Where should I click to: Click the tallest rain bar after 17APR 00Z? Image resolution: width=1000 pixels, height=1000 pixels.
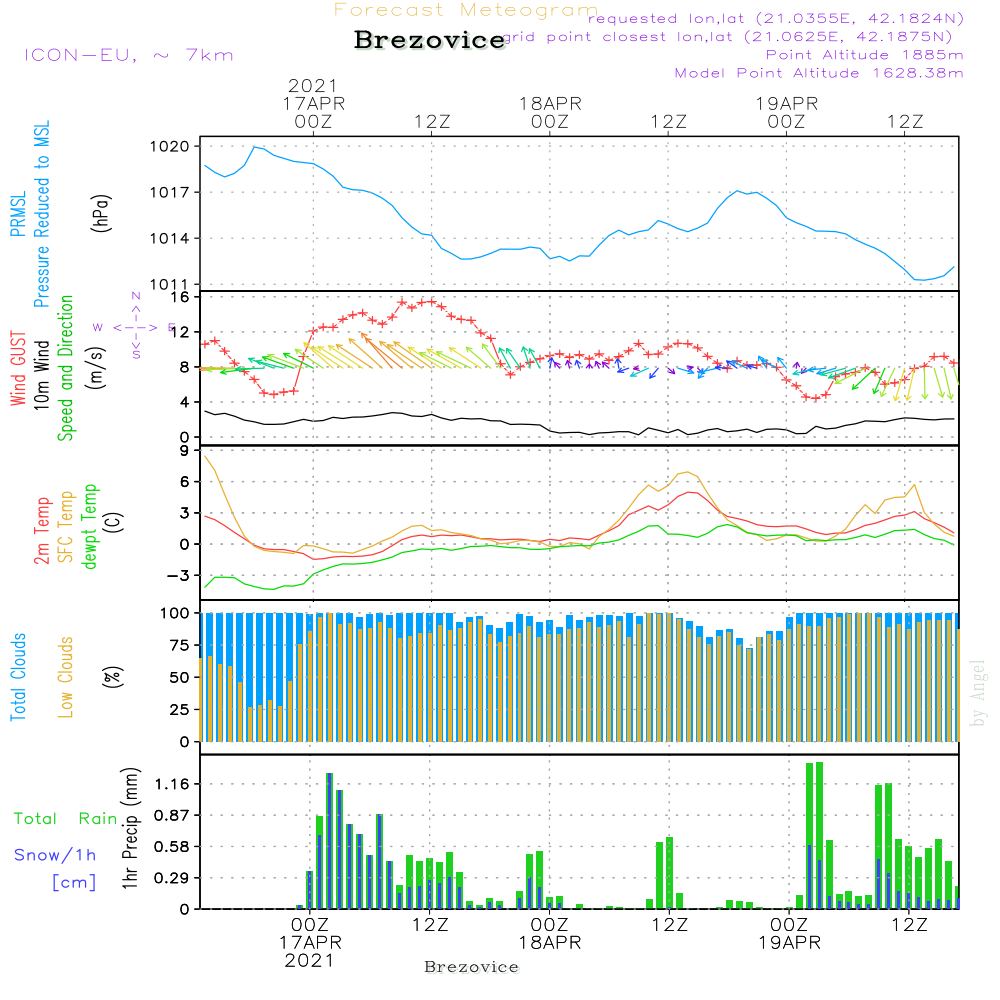(330, 841)
